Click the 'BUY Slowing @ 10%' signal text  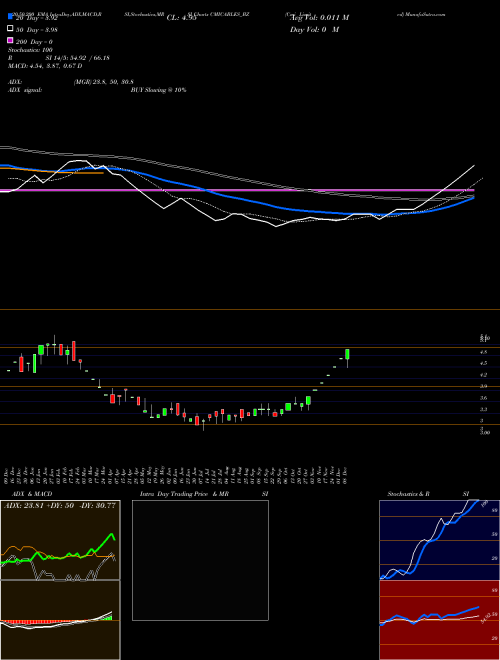tap(158, 90)
